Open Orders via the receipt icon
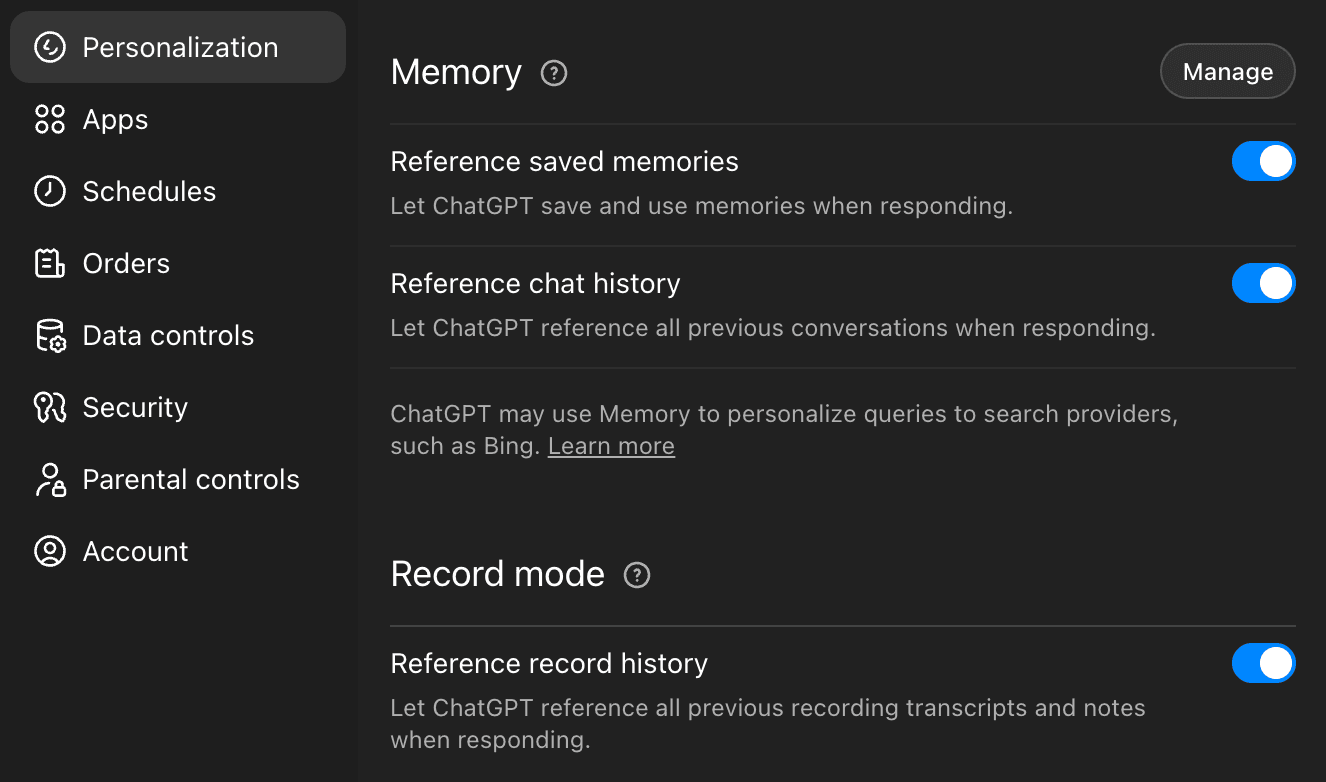1326x782 pixels. click(x=50, y=263)
